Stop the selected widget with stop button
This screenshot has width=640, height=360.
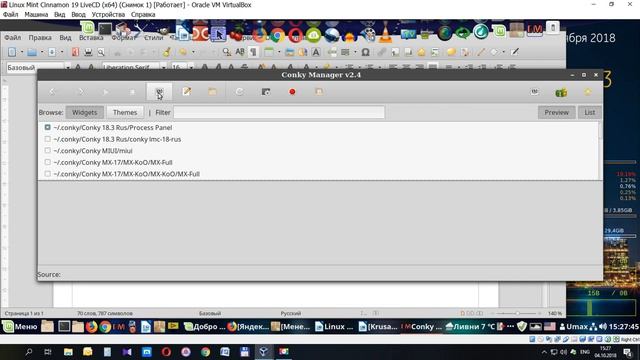[132, 92]
